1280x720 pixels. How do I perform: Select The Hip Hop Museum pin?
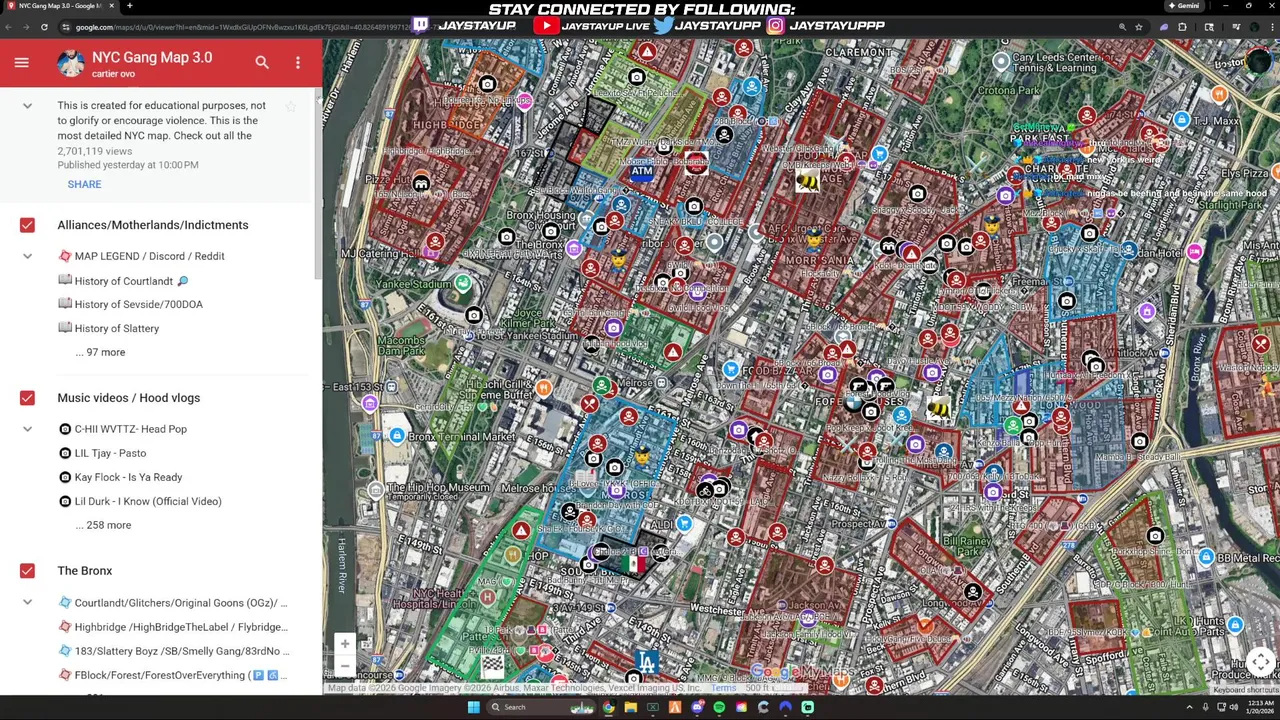[376, 489]
